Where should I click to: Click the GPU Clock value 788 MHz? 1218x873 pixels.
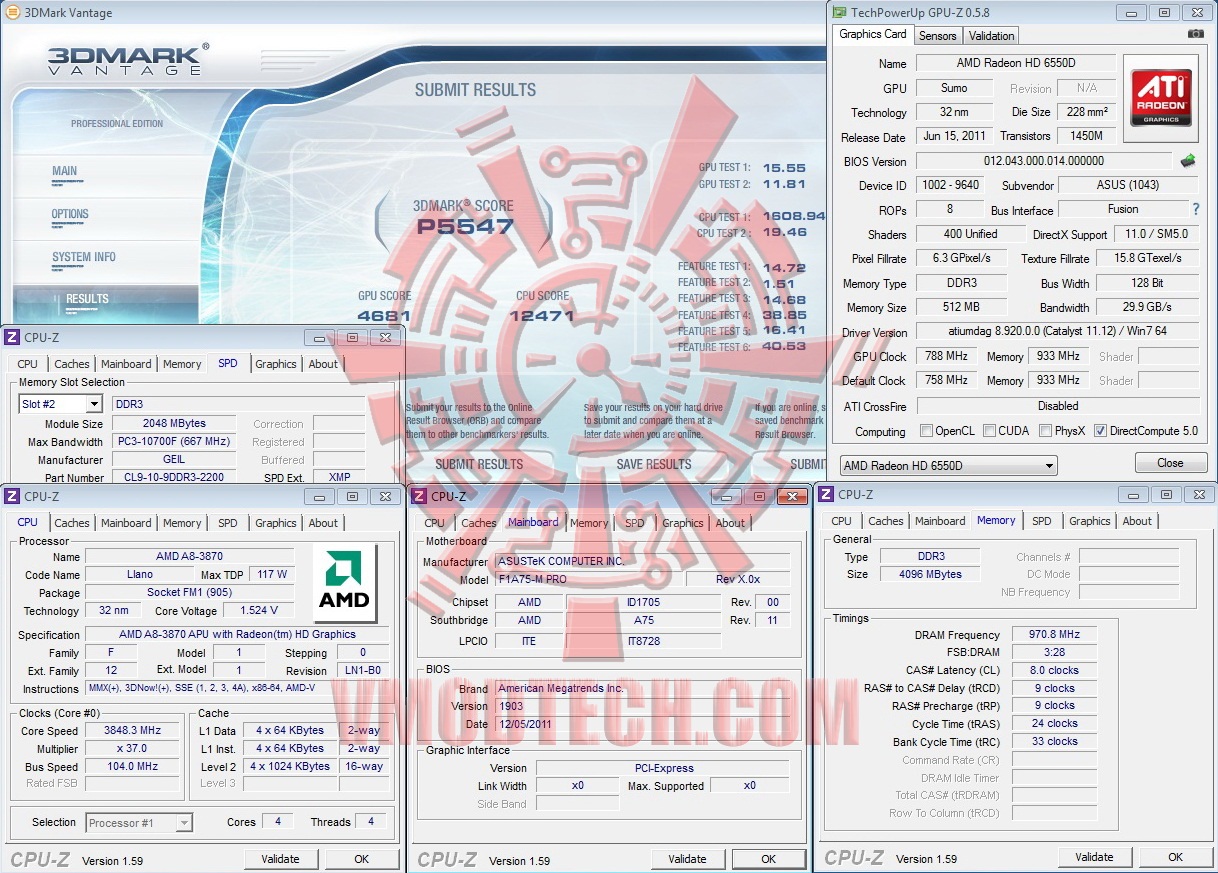[x=944, y=356]
